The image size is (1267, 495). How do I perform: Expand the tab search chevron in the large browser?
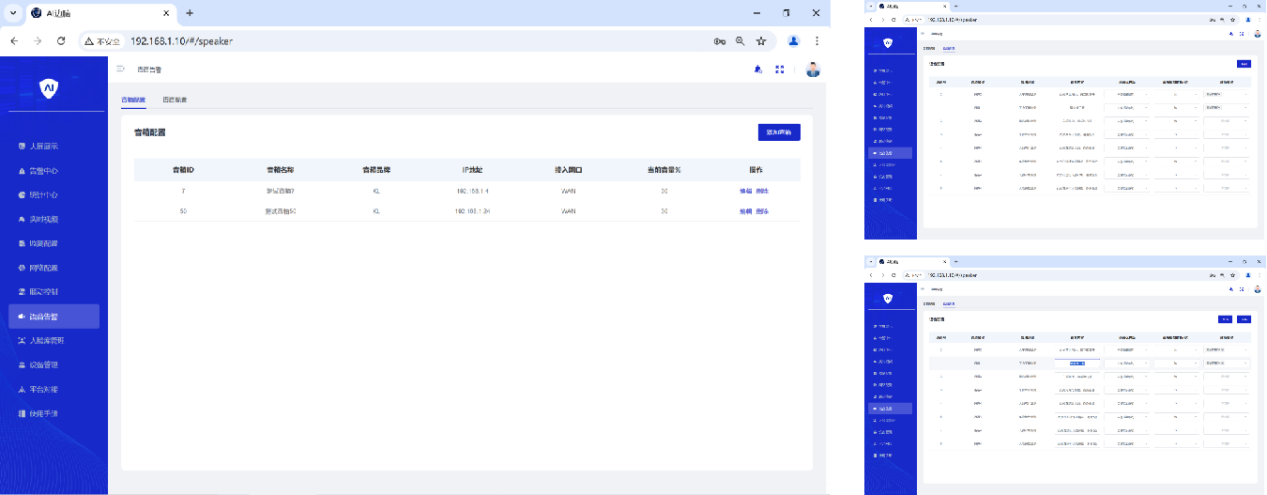(13, 13)
